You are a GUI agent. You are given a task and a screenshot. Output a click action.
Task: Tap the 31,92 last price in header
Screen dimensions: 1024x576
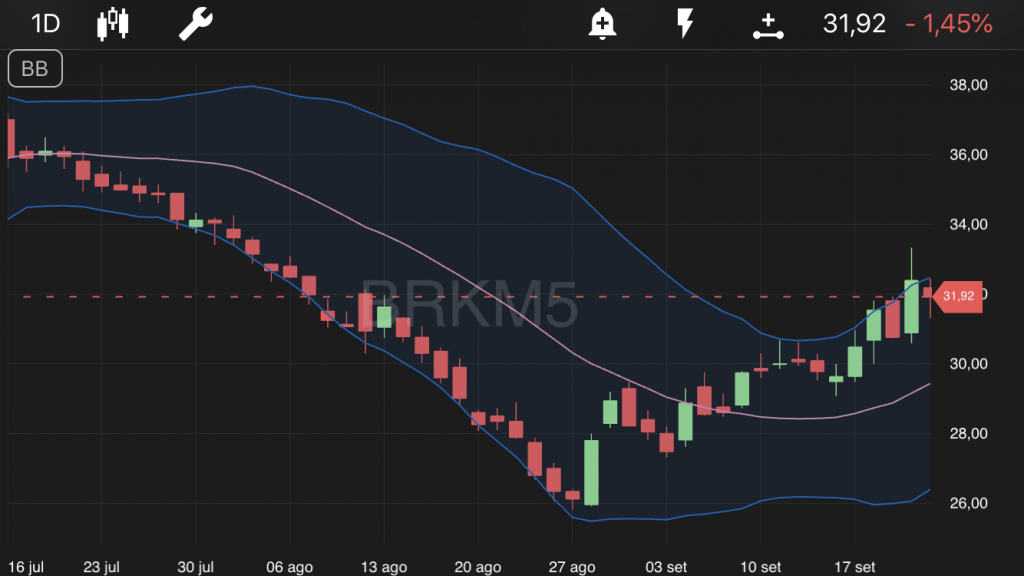pos(854,24)
